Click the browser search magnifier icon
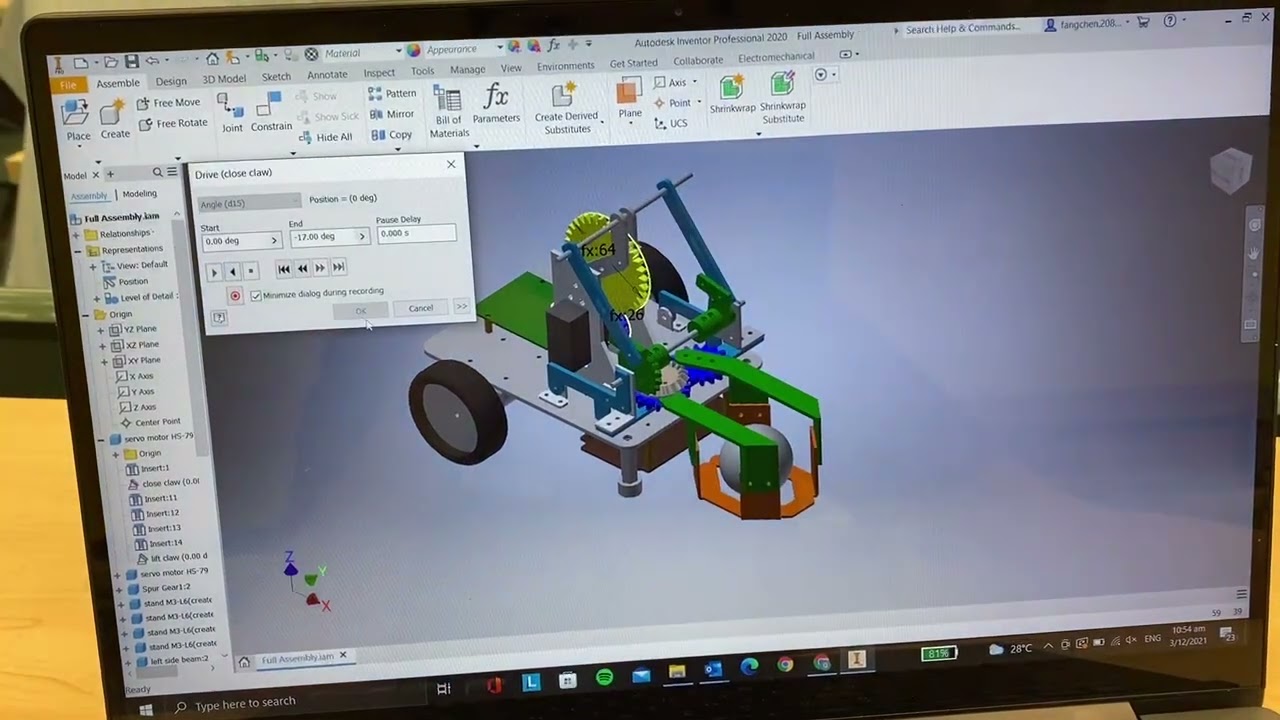1280x720 pixels. tap(157, 173)
